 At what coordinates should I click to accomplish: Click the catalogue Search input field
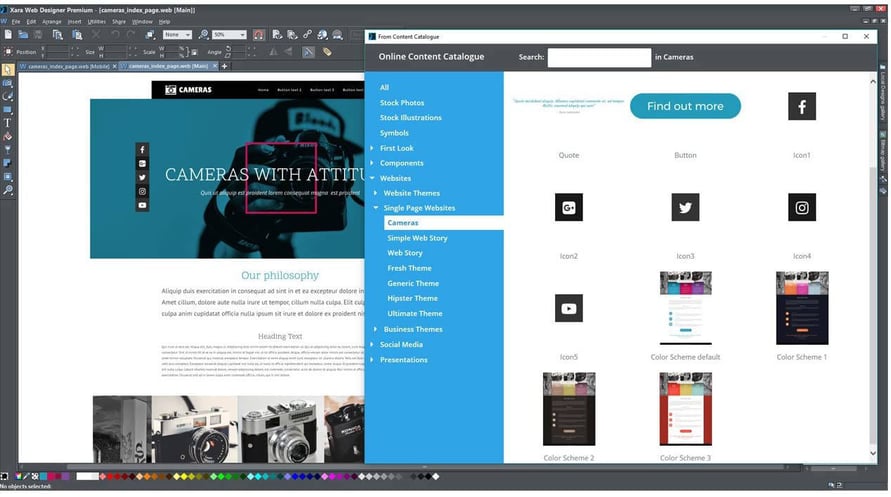click(599, 57)
